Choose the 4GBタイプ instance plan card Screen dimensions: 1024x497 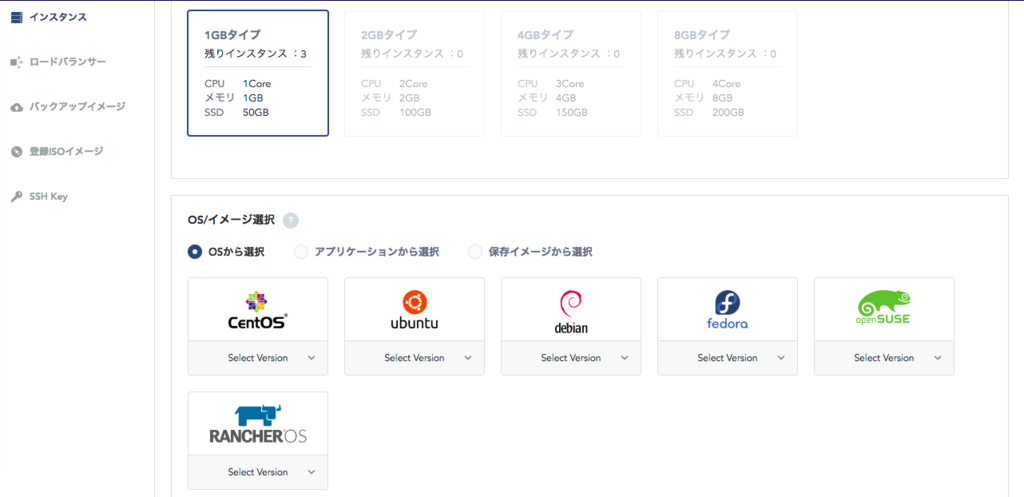coord(571,73)
